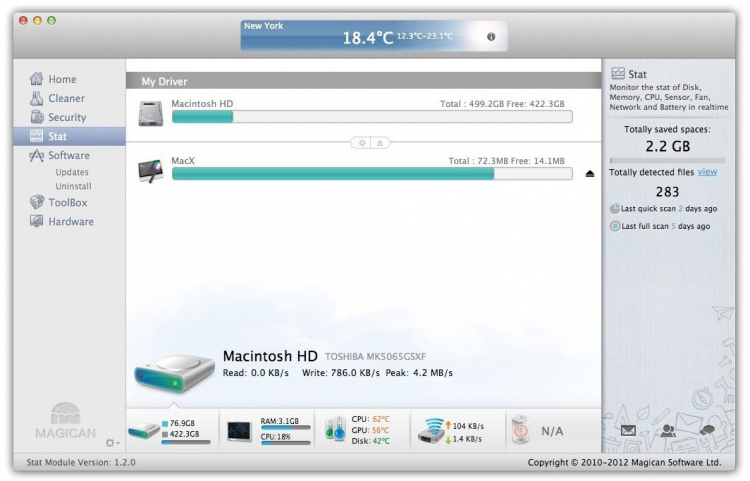Click the ToolBox cube icon
The image size is (750, 481).
pos(37,202)
